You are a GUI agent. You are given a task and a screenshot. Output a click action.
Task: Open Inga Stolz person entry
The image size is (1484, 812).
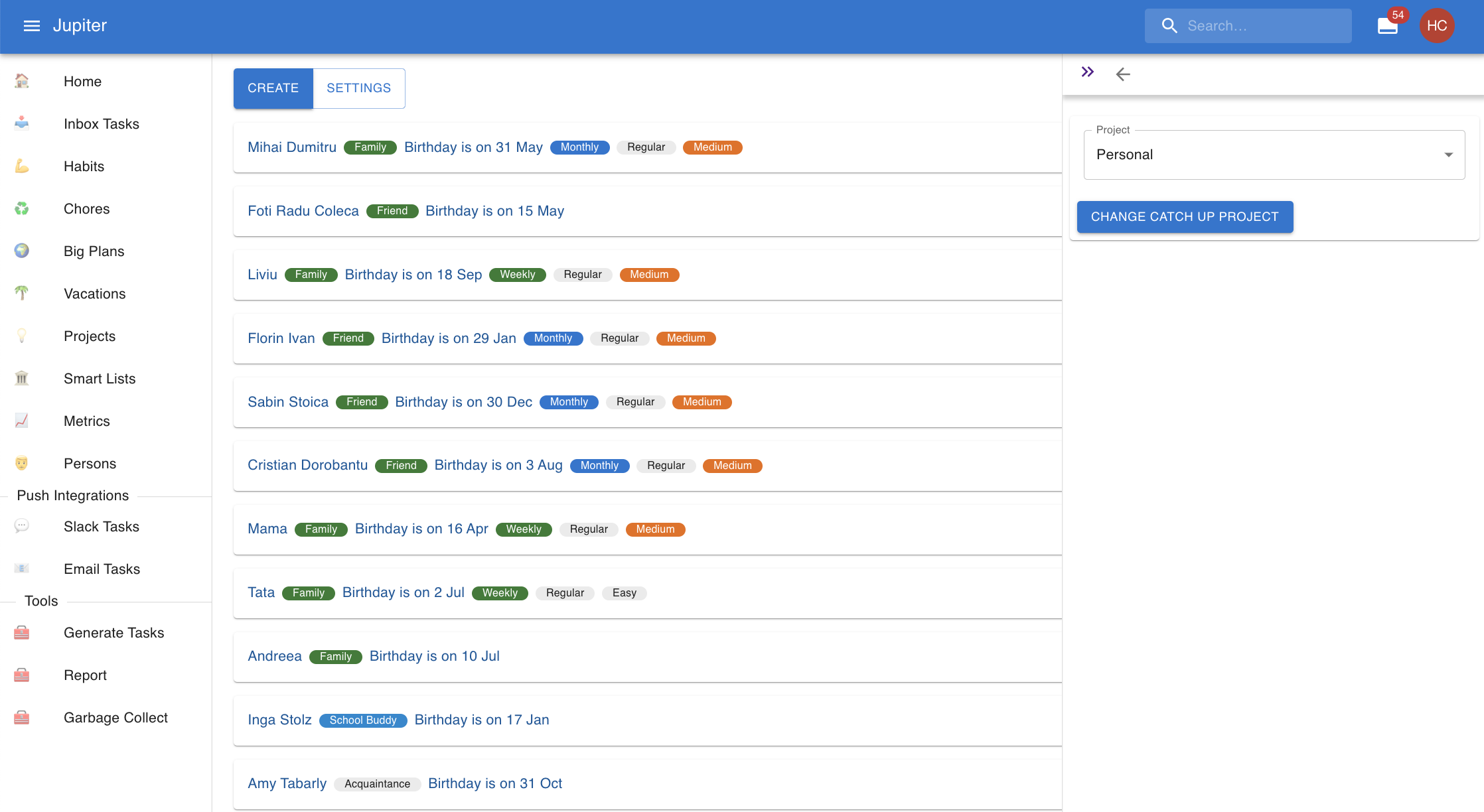(279, 720)
